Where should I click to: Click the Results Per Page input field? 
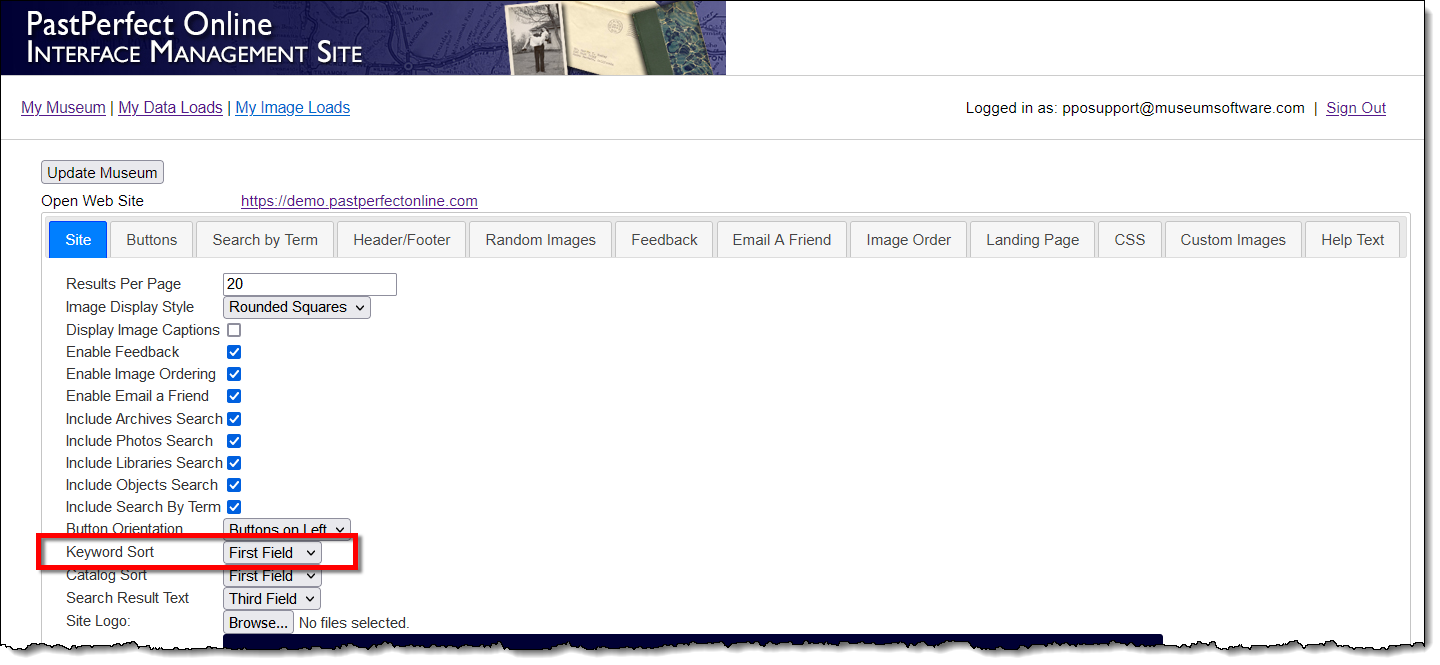pos(310,284)
